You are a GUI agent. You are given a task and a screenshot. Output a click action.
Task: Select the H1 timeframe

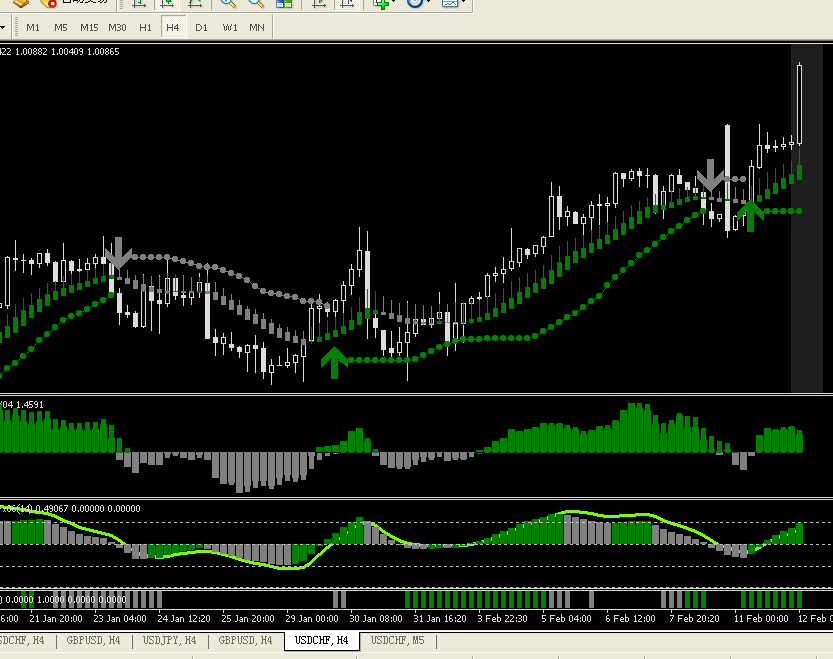point(145,28)
